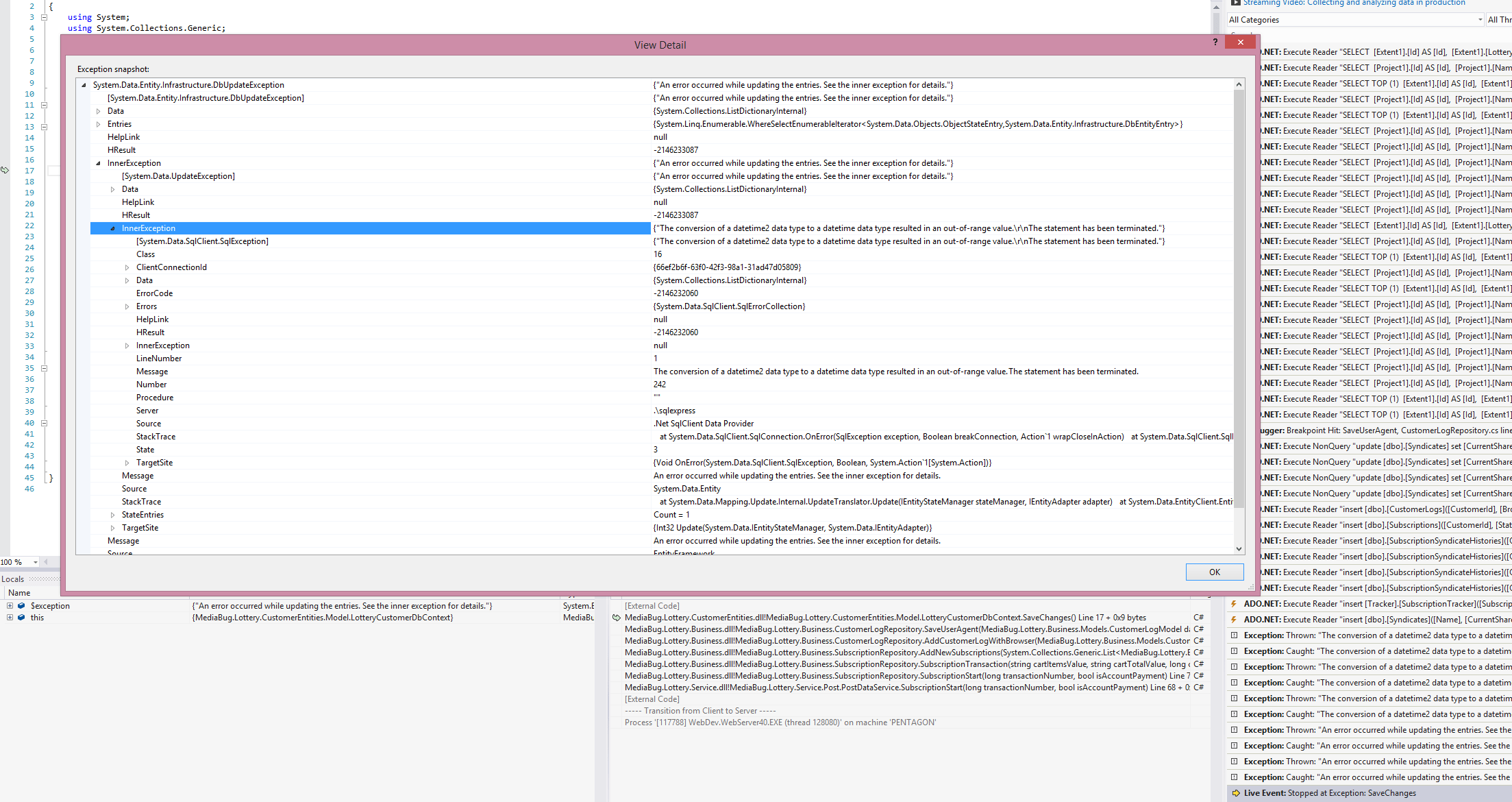
Task: Collapse the root DbUpdateException node
Action: pos(84,85)
